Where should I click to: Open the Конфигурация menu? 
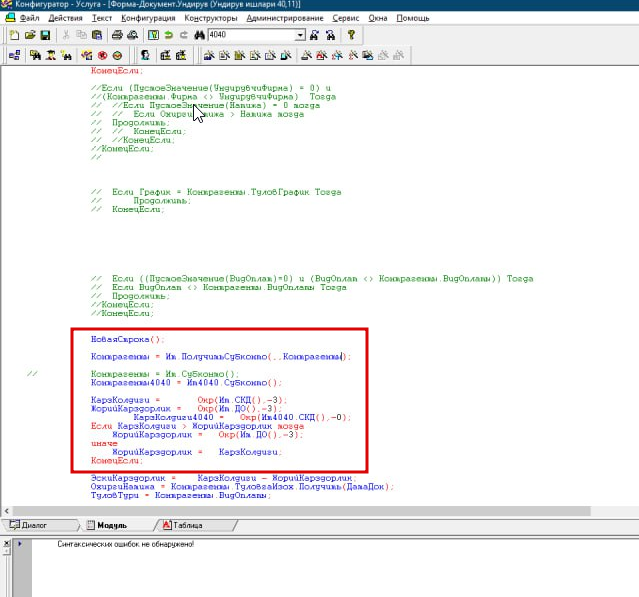click(146, 19)
